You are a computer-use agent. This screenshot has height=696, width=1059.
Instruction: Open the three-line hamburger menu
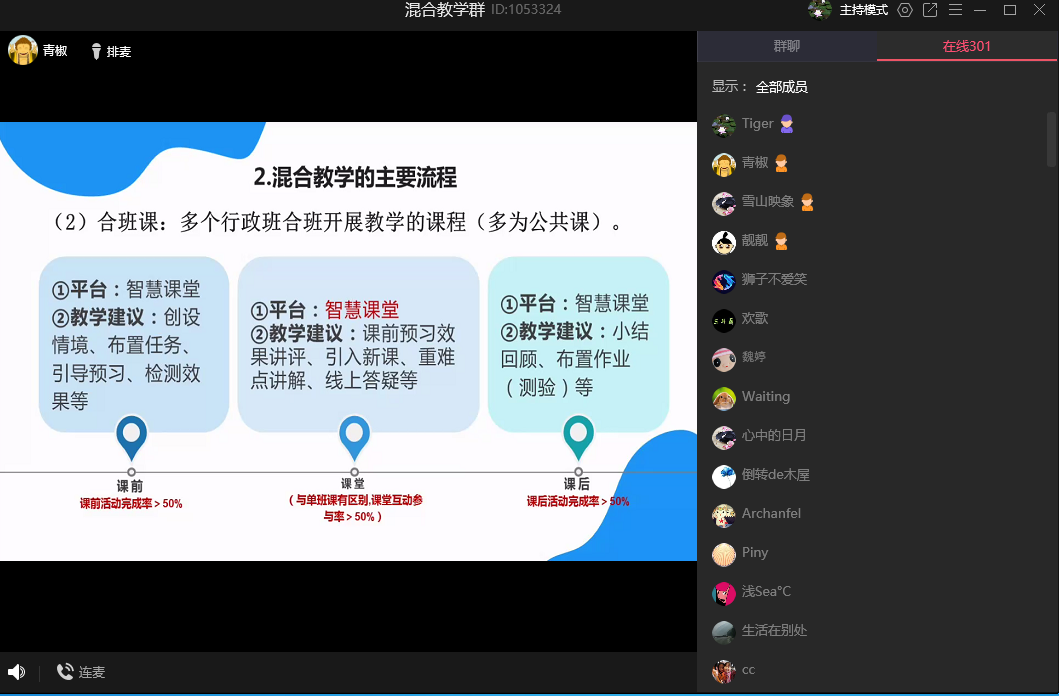click(955, 10)
